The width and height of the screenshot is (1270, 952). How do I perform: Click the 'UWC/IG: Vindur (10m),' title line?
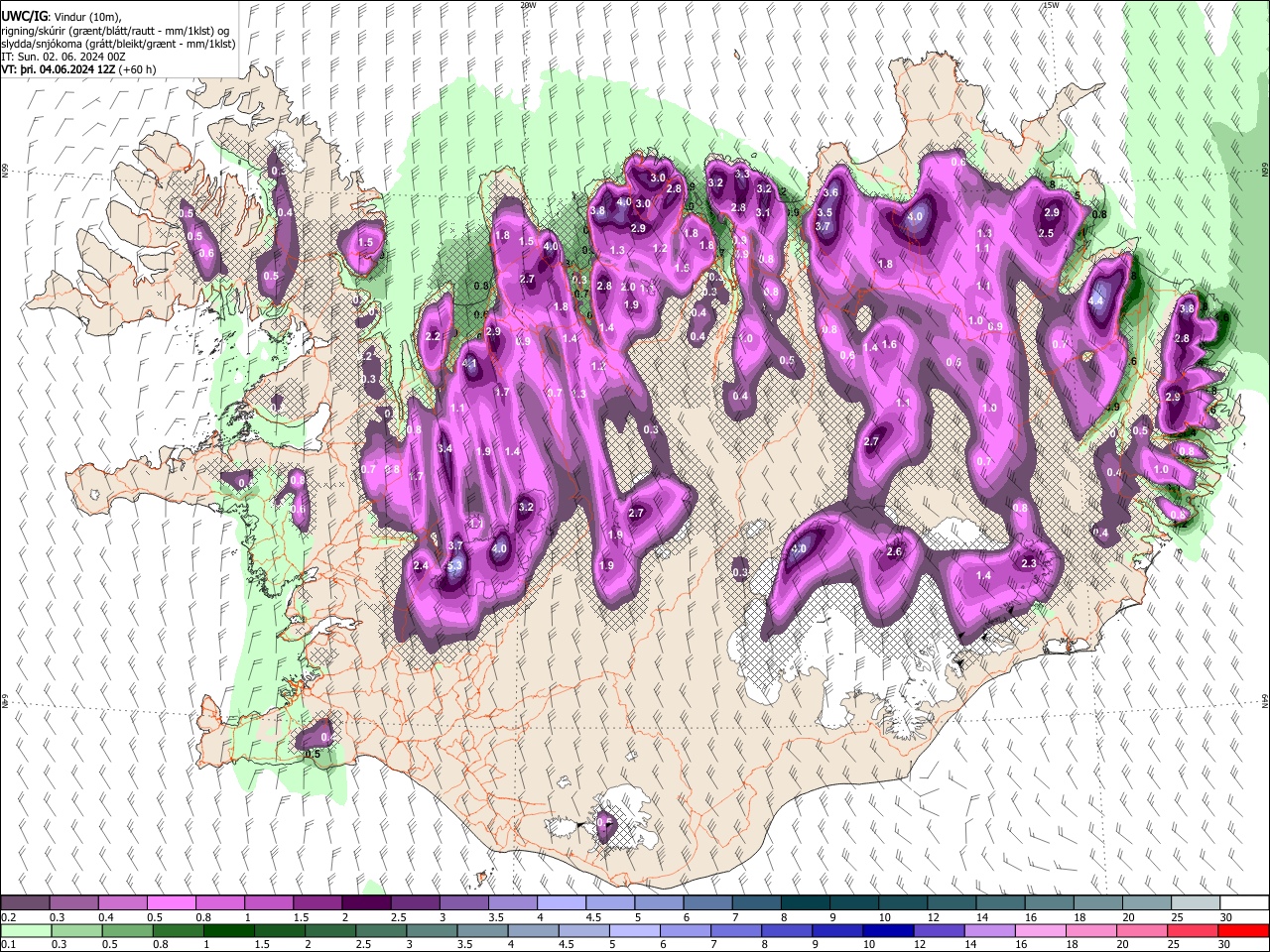[62, 17]
